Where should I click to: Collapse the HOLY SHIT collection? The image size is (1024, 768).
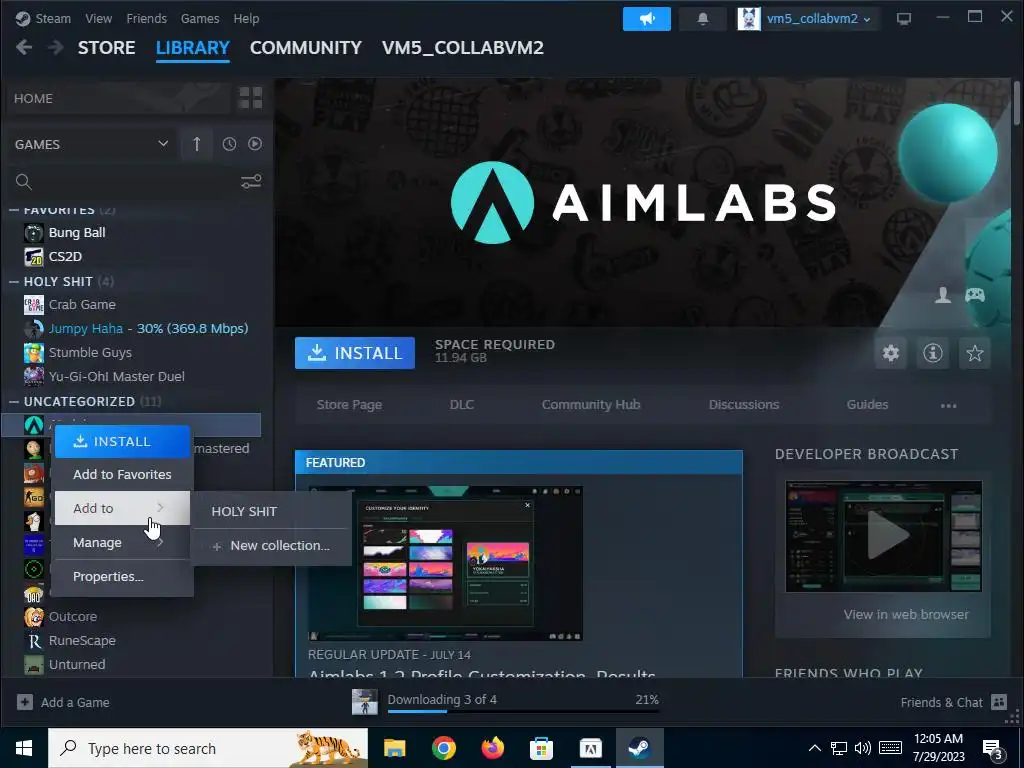coord(14,281)
